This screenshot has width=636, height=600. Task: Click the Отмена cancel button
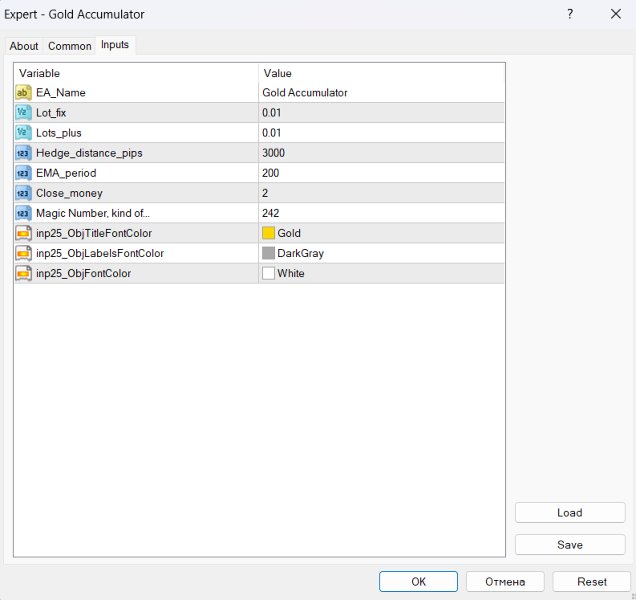pyautogui.click(x=505, y=582)
